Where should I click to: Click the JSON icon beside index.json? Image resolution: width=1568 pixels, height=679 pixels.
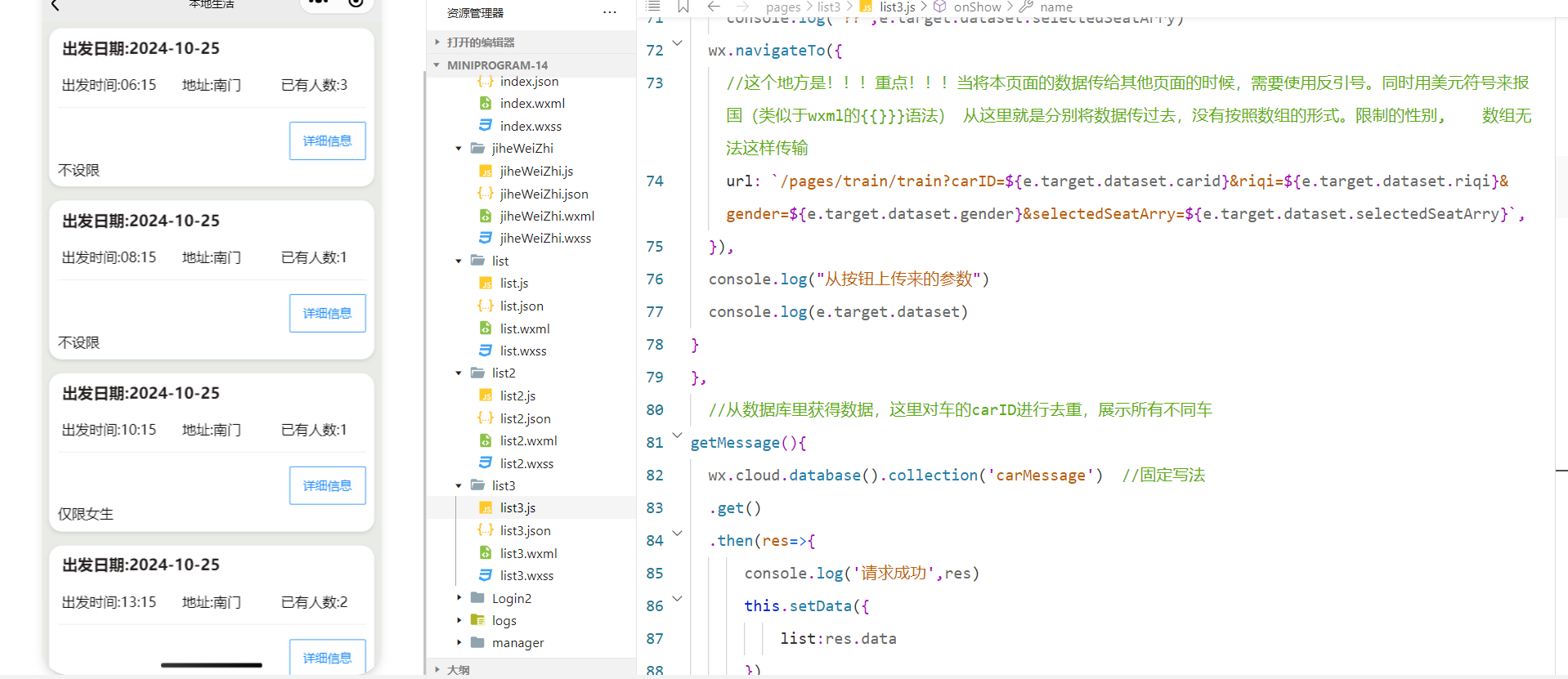(x=486, y=81)
